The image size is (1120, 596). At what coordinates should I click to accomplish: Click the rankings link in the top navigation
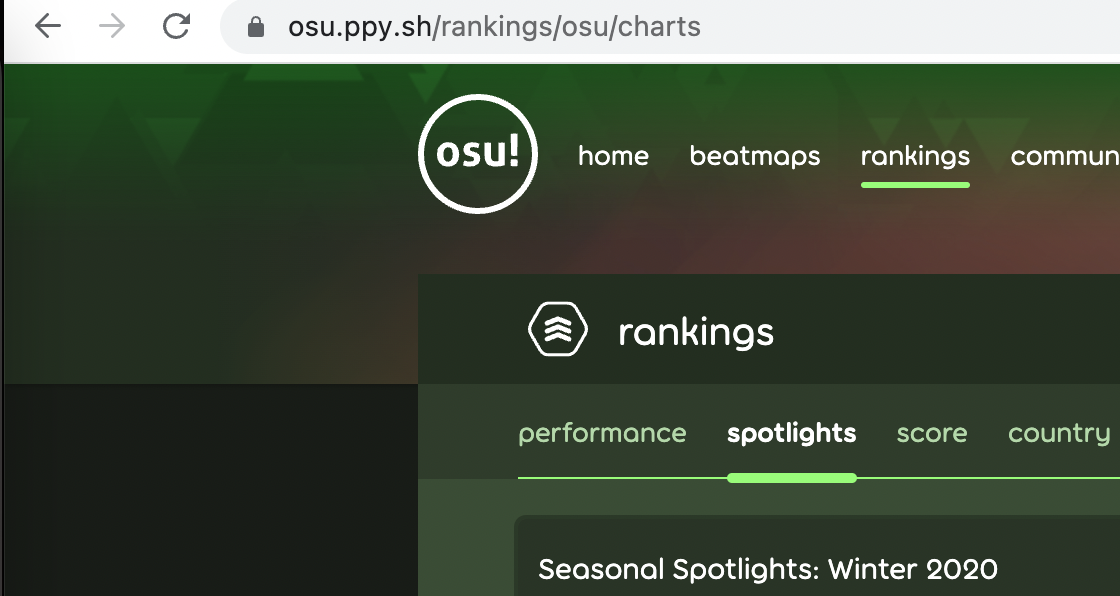point(915,156)
